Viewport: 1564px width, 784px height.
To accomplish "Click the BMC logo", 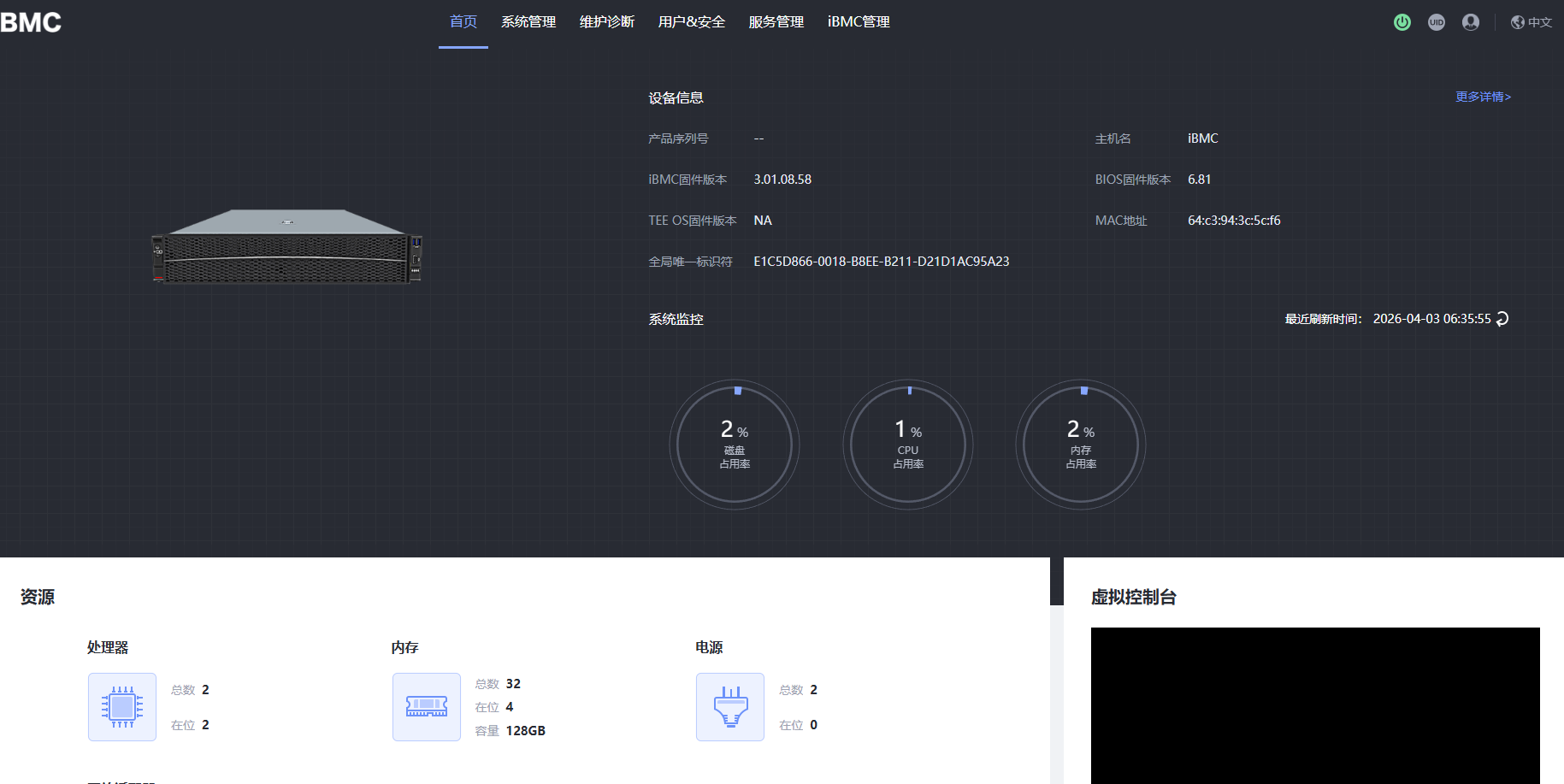I will [x=31, y=22].
